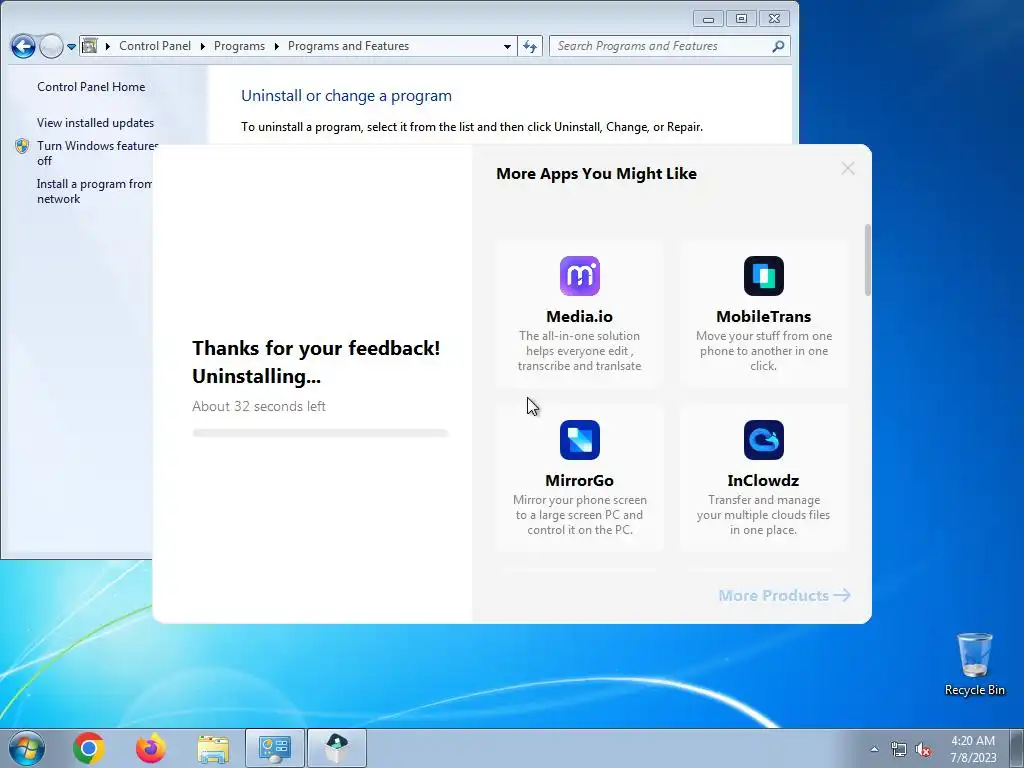This screenshot has width=1024, height=768.
Task: Open the Media.io app icon
Action: pos(579,276)
